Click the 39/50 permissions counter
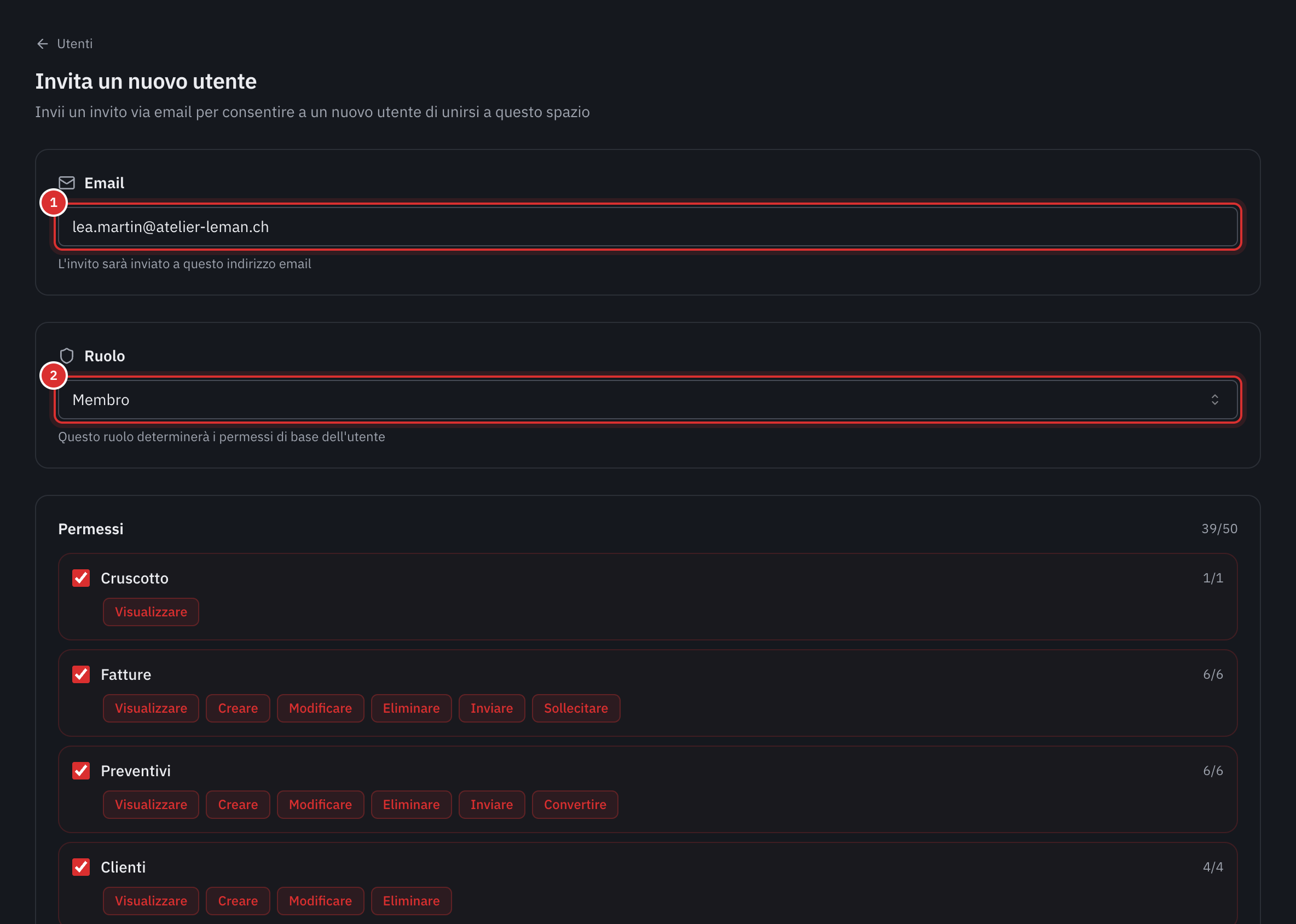1296x924 pixels. pos(1219,529)
